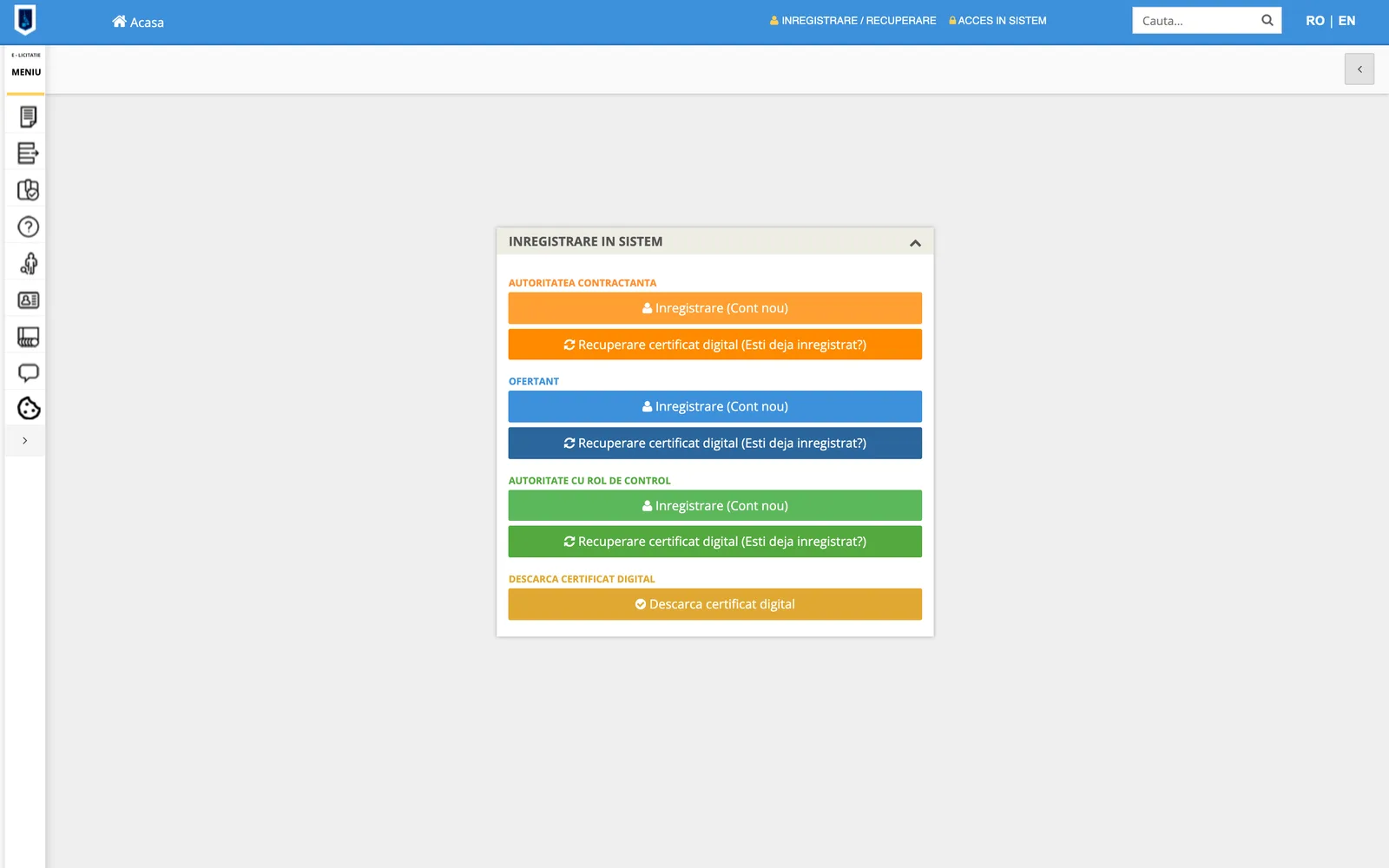Screen dimensions: 1389x868
Task: Click the INREGISTRARE IN SISTEM panel title
Action: pos(585,242)
